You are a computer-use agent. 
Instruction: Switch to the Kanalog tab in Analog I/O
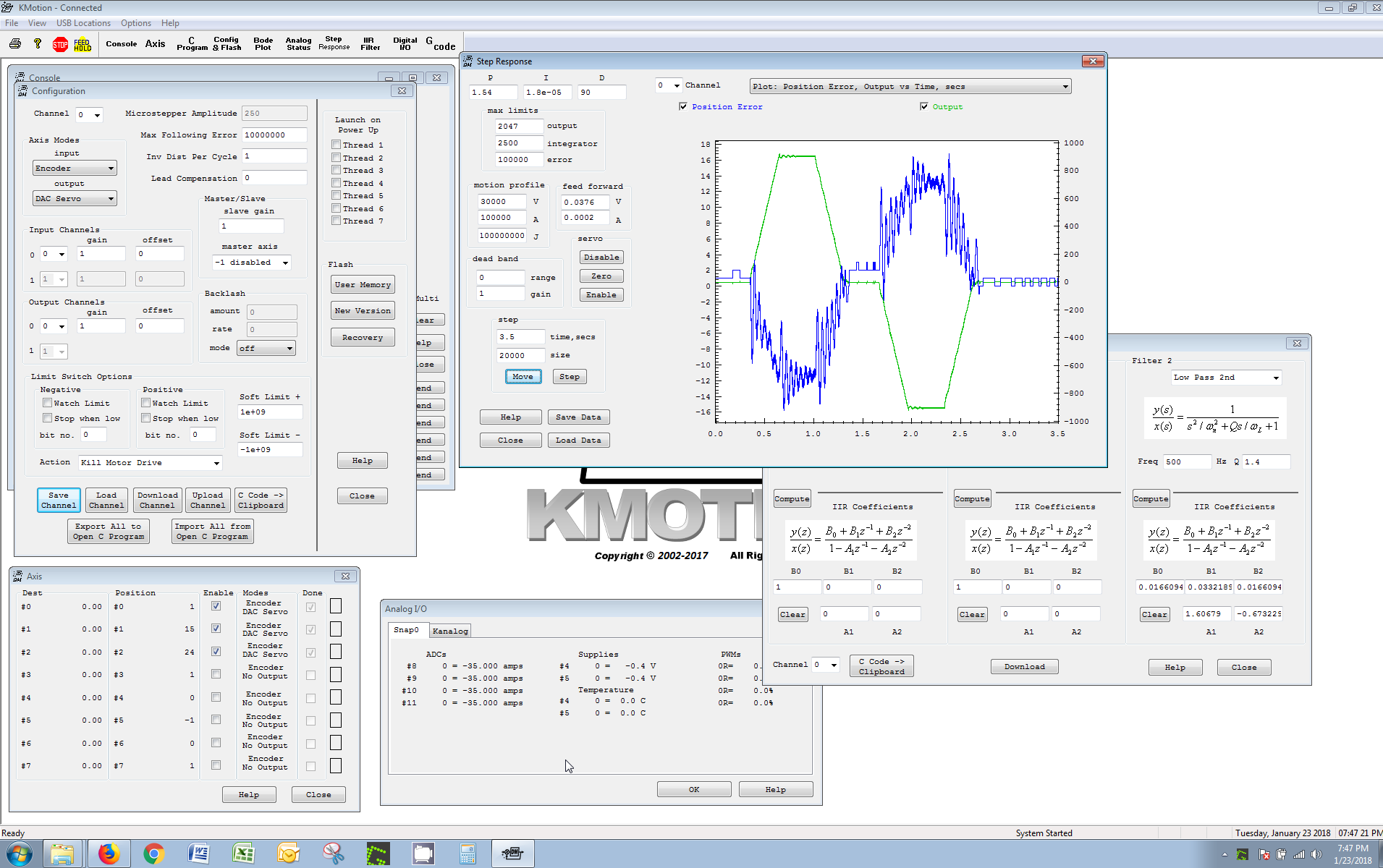pyautogui.click(x=449, y=631)
